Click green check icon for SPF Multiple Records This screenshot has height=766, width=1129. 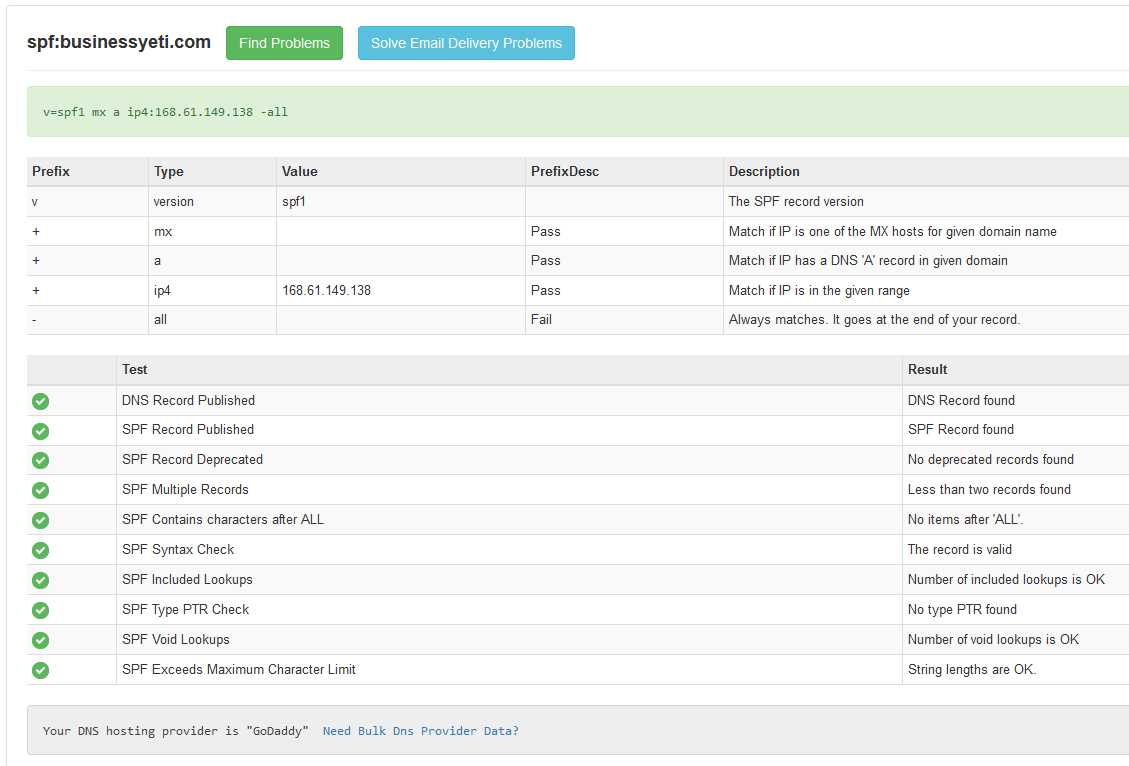(x=40, y=490)
